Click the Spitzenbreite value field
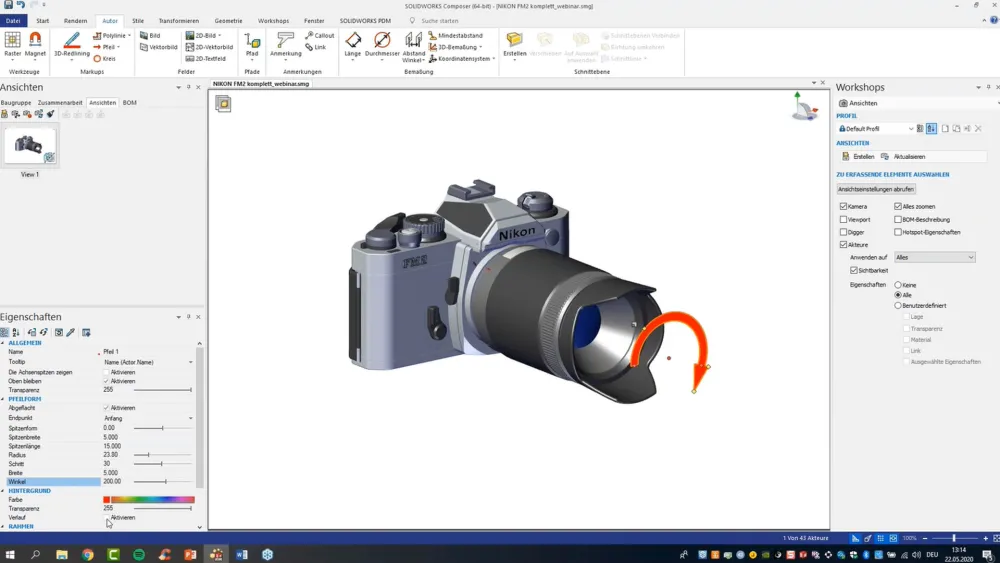Image resolution: width=1000 pixels, height=563 pixels. 148,437
